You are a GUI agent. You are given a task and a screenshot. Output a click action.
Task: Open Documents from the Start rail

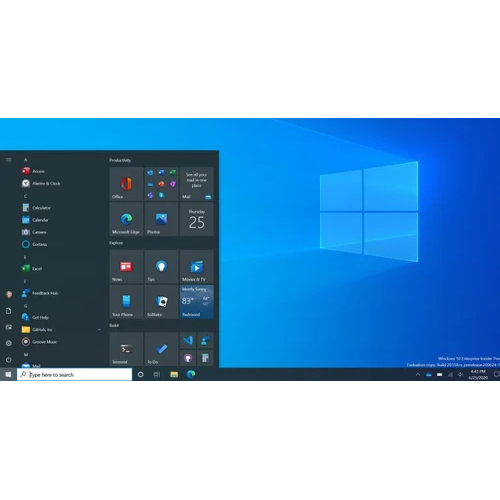pos(9,311)
